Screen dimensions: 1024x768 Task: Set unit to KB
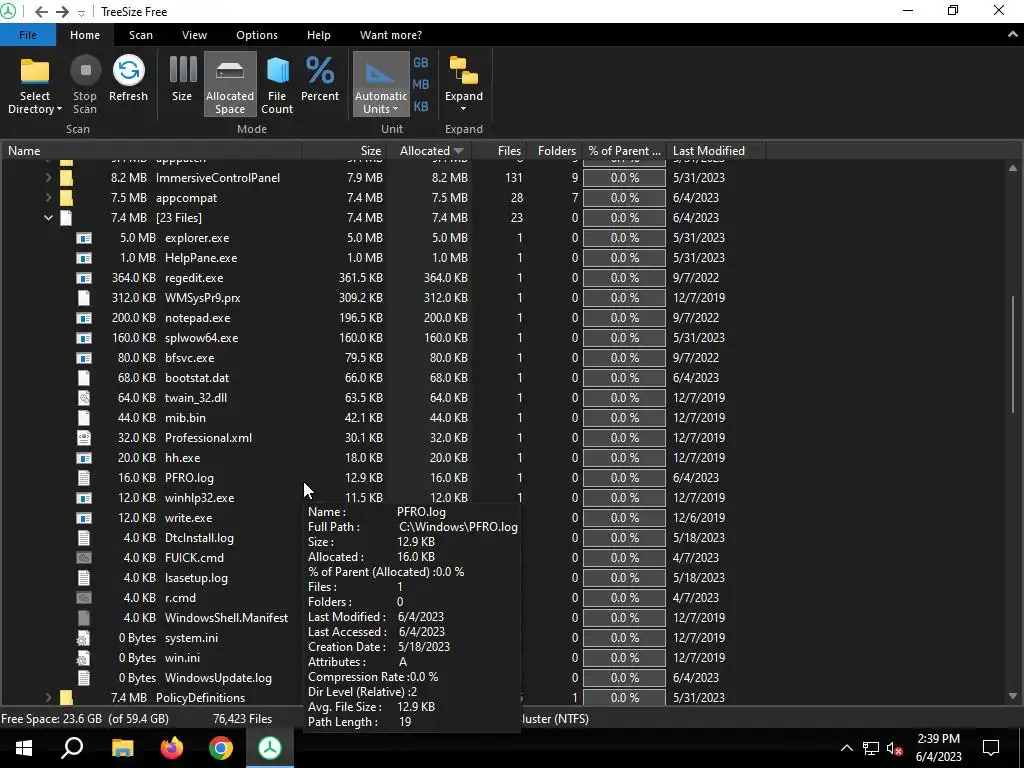click(421, 106)
